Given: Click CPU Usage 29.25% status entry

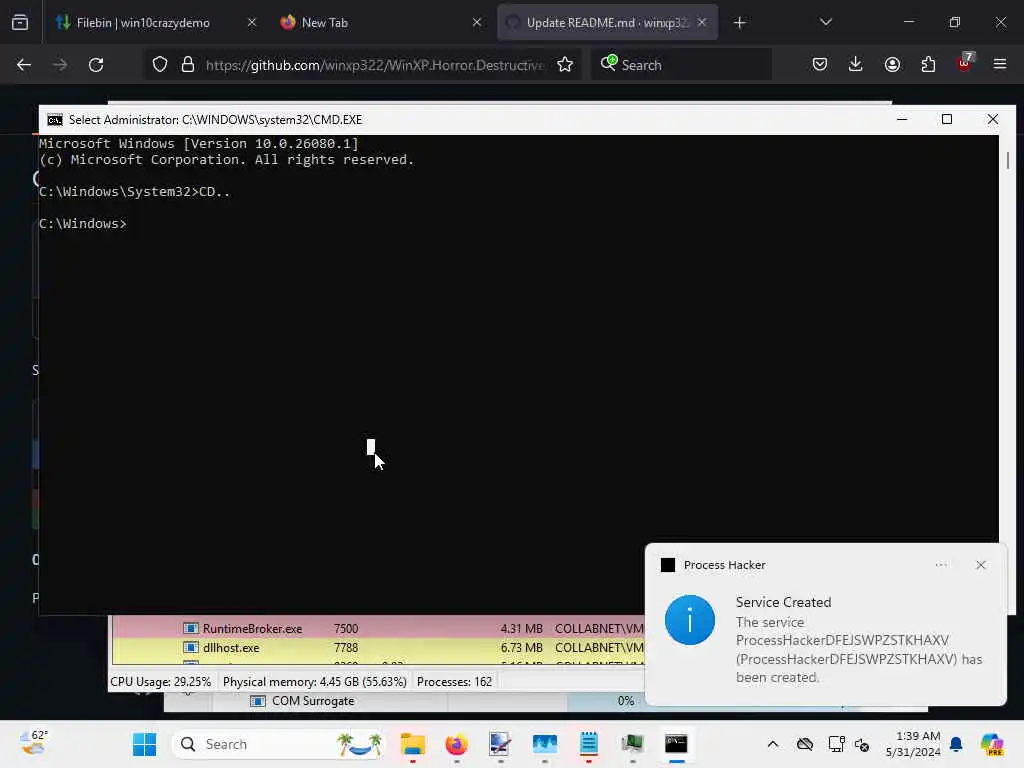Looking at the screenshot, I should click(x=161, y=682).
